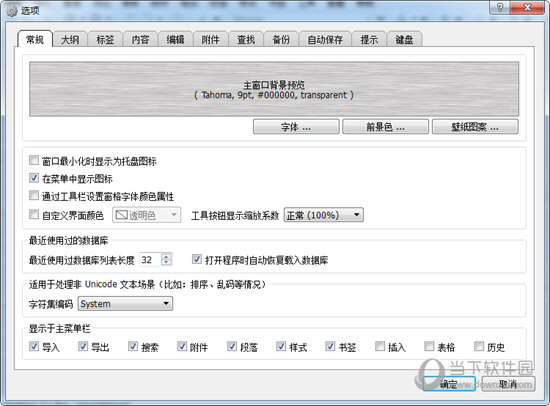
Task: Open the 正常 (100%) scale dropdown
Action: point(323,215)
